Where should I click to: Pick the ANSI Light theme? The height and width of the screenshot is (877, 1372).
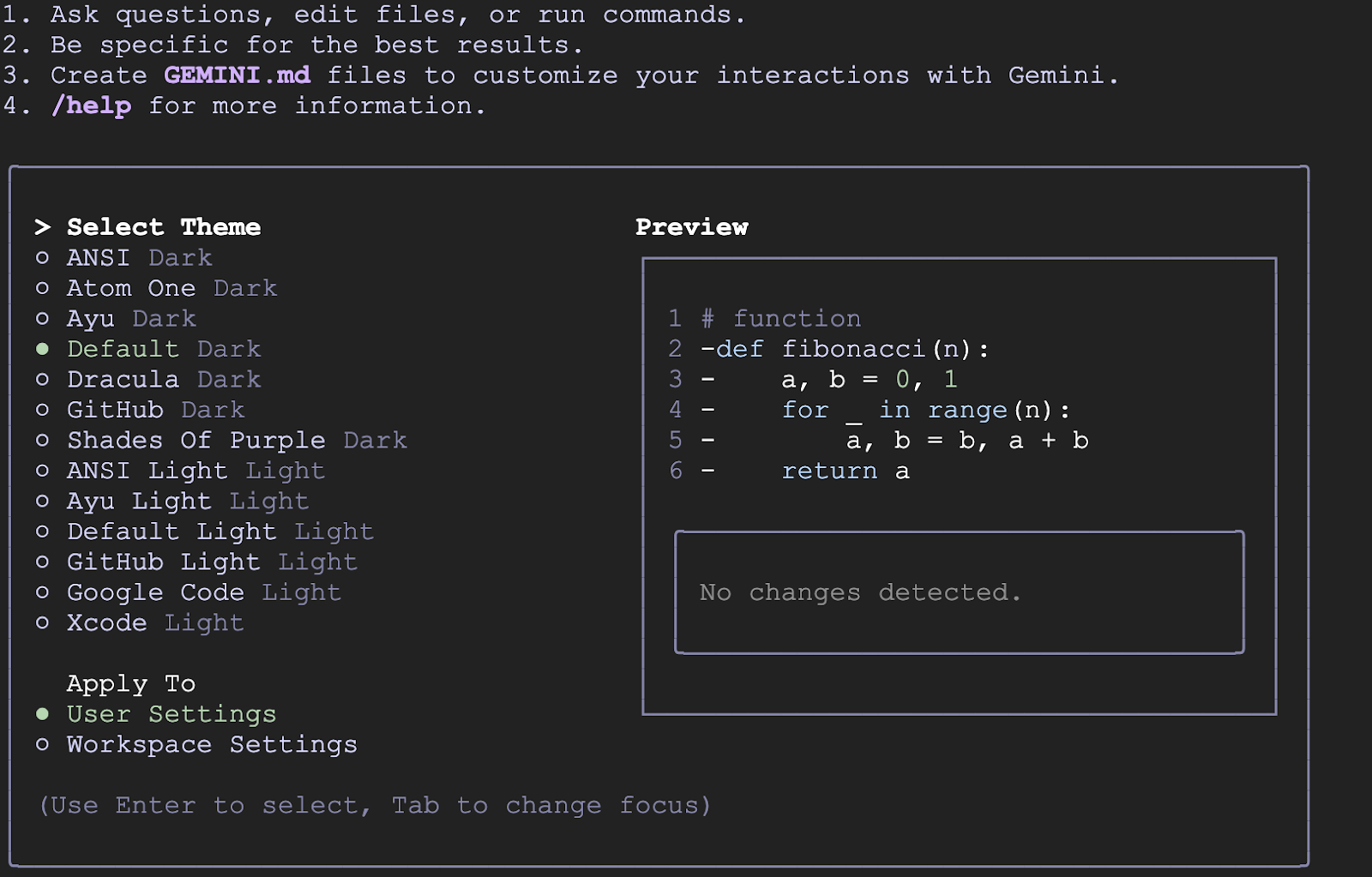point(196,471)
